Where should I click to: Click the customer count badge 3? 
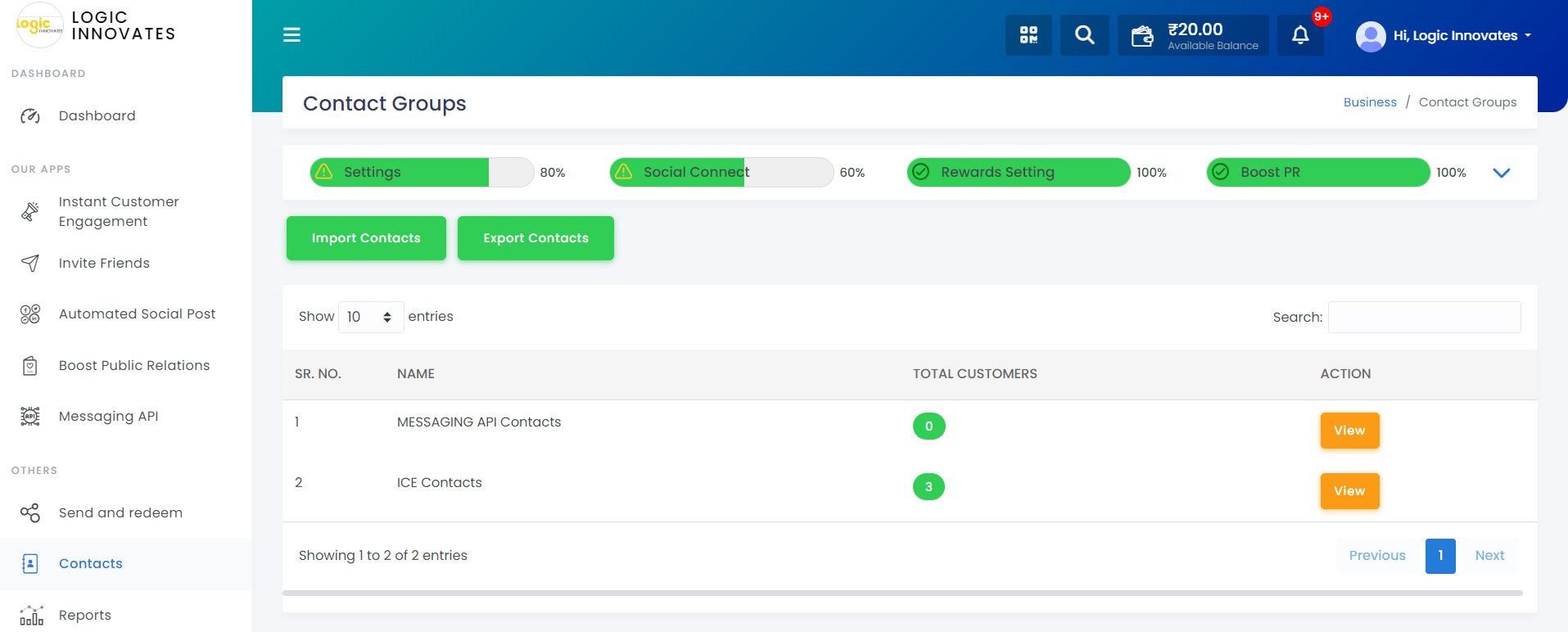pyautogui.click(x=929, y=487)
